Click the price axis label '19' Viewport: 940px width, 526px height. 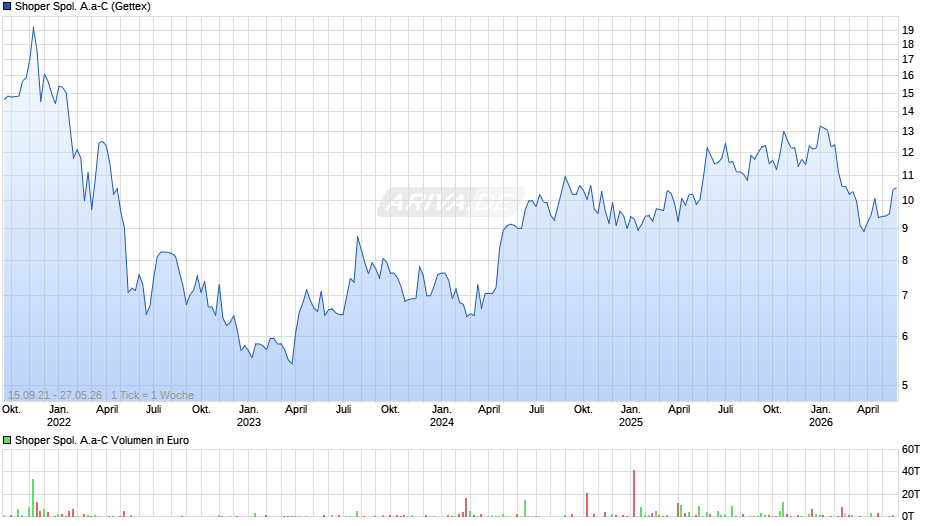[x=908, y=30]
